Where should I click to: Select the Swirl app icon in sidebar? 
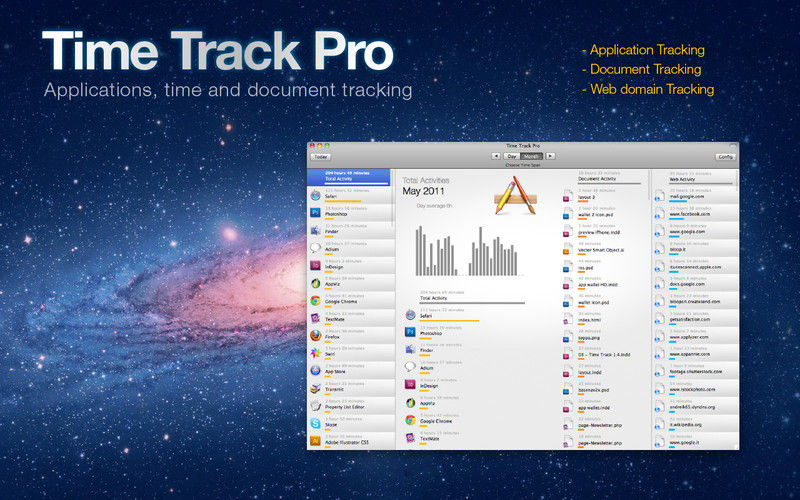pos(315,353)
